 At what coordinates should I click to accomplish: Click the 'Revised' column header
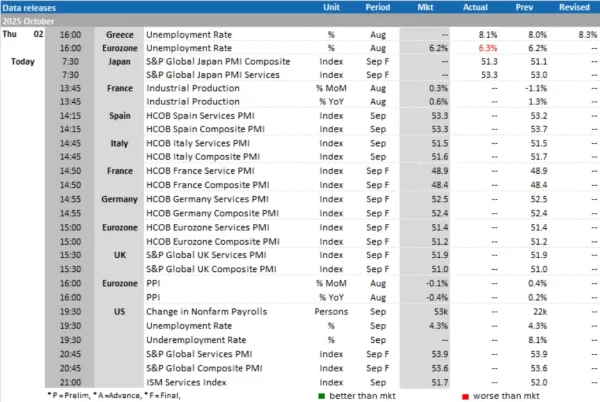(574, 7)
